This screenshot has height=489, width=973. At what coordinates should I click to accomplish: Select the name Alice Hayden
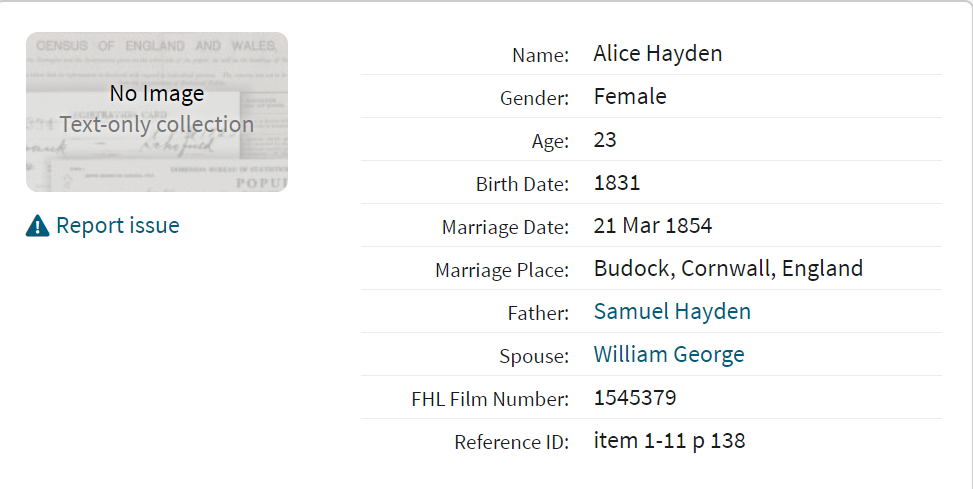click(657, 54)
